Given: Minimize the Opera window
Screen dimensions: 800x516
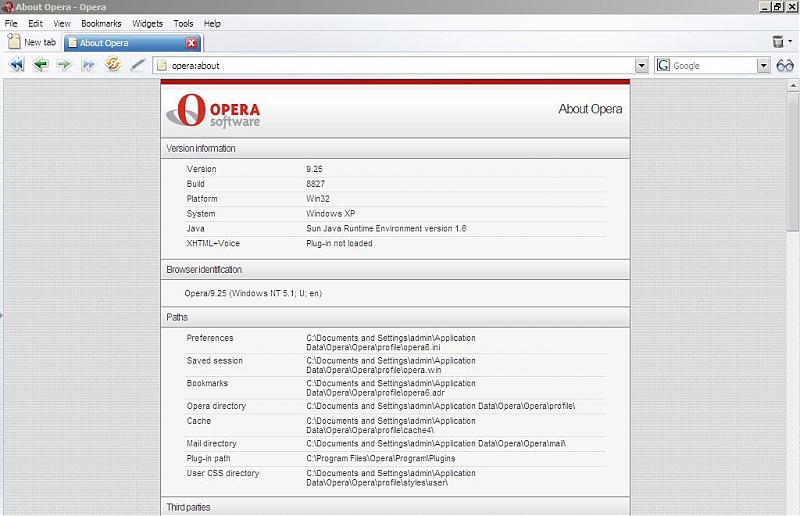Looking at the screenshot, I should tap(765, 7).
